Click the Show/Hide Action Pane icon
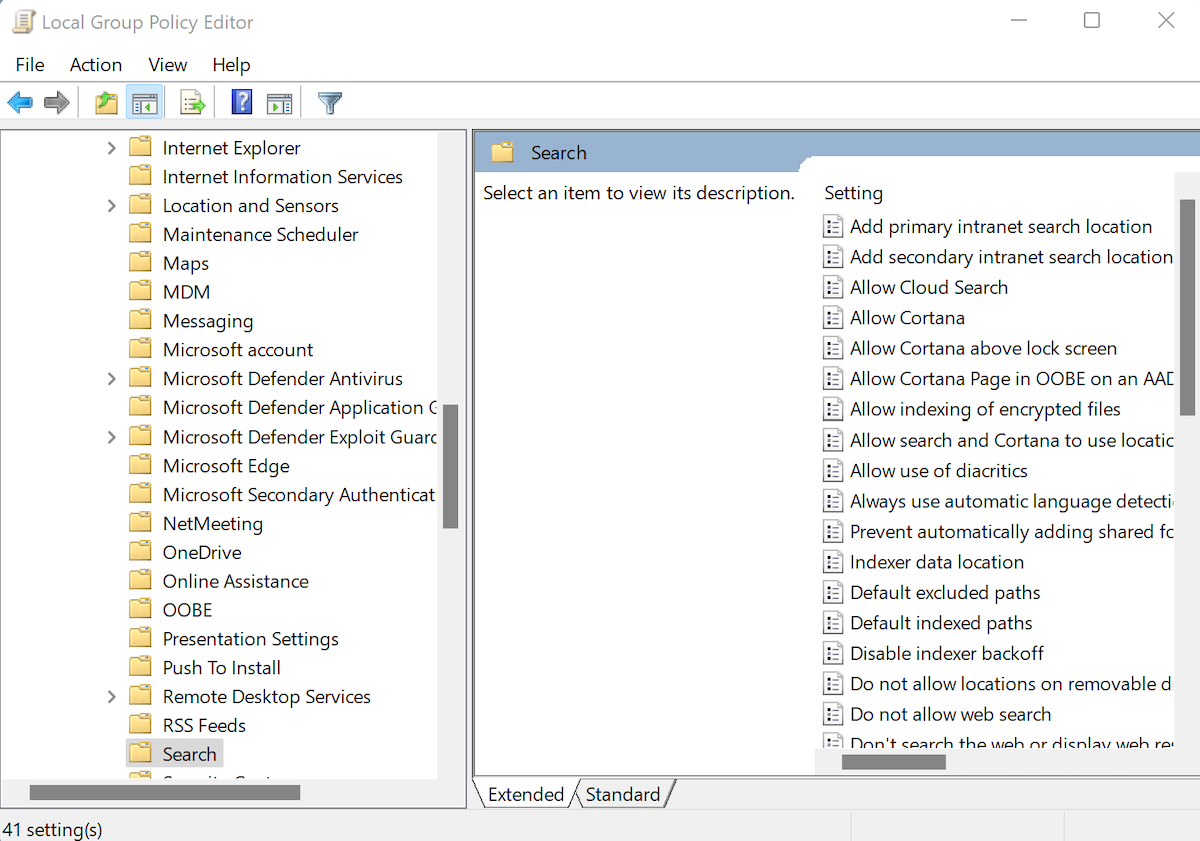 pos(279,101)
